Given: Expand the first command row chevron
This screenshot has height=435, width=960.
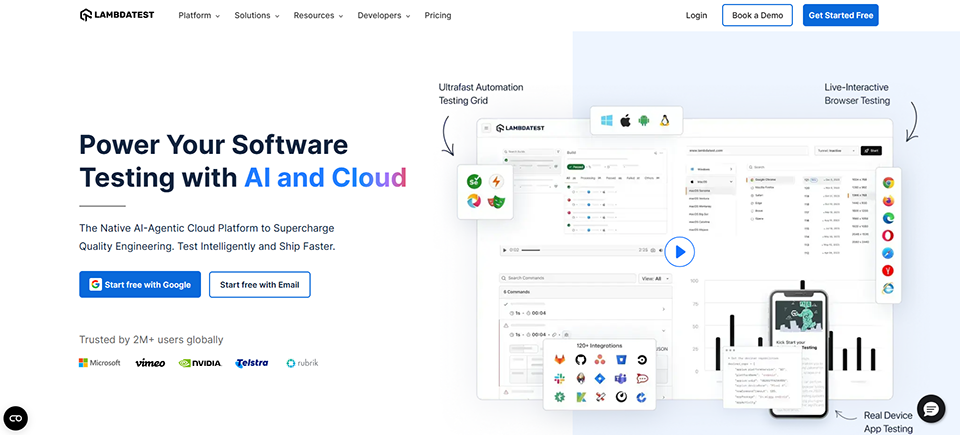Looking at the screenshot, I should pos(664,309).
